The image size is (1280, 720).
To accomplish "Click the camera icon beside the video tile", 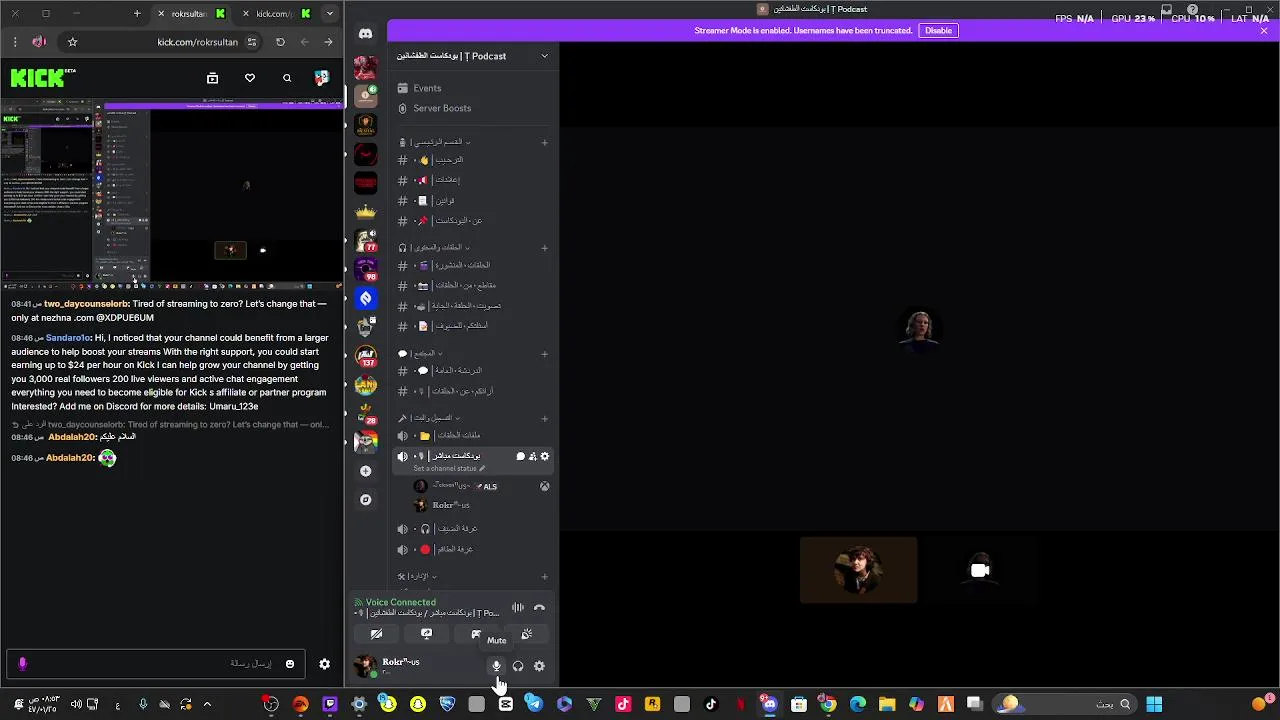I will [x=980, y=570].
